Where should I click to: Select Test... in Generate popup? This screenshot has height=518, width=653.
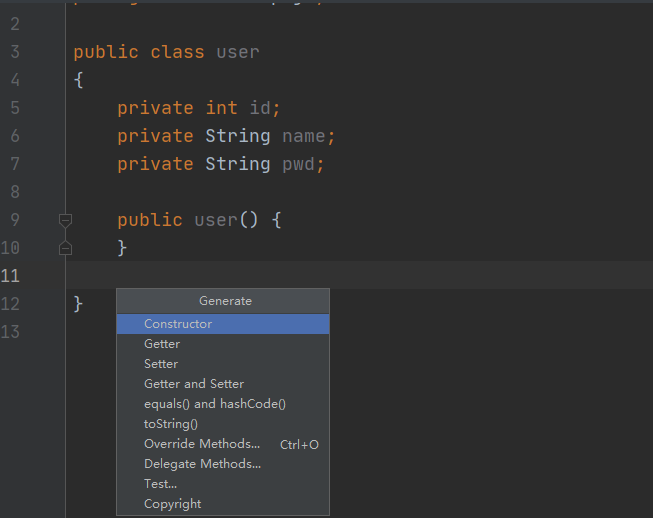point(223,484)
